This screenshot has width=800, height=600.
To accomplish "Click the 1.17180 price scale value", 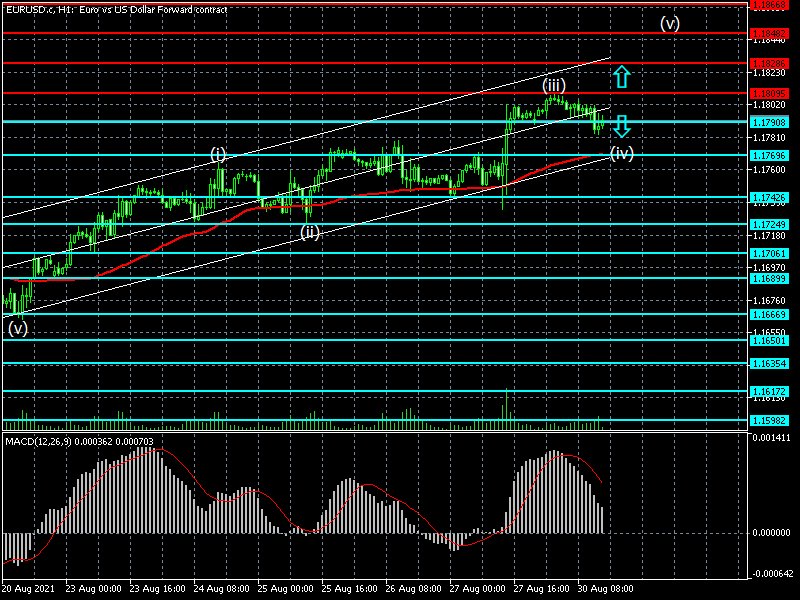I will (x=769, y=236).
